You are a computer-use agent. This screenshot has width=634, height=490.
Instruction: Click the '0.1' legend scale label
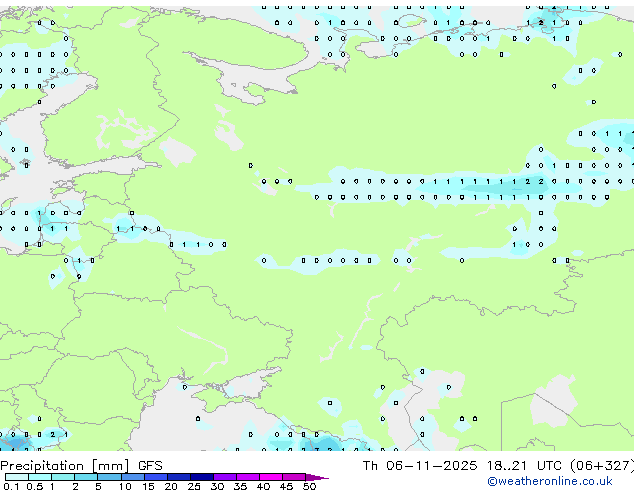(x=11, y=486)
